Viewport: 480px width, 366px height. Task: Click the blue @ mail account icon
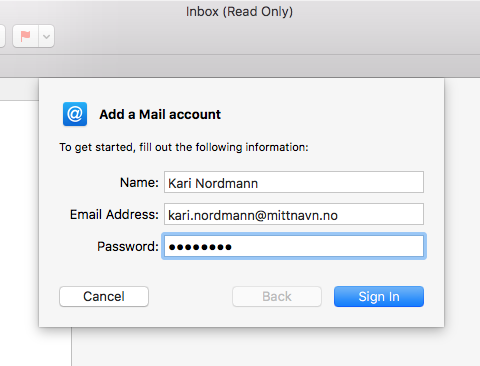[x=75, y=114]
